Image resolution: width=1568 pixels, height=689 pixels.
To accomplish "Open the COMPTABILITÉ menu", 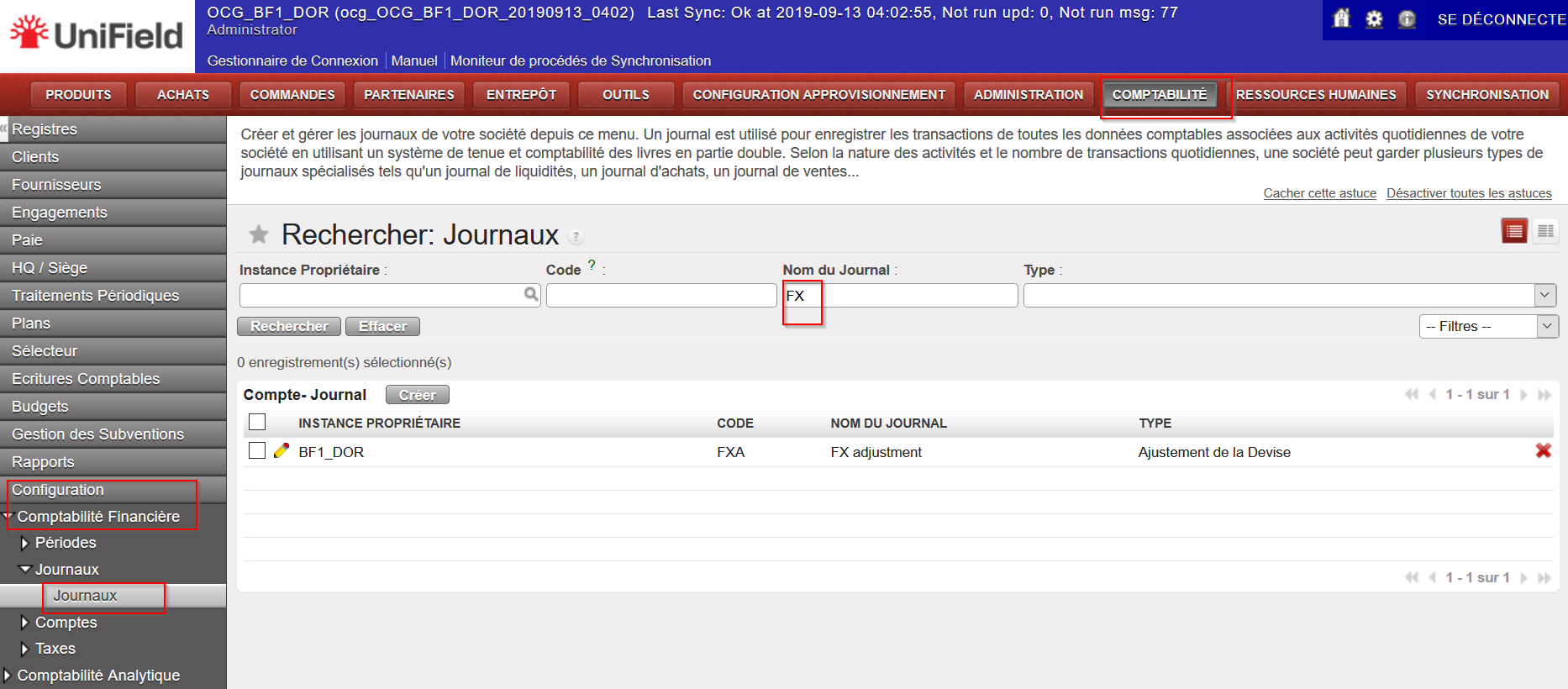I will point(1160,95).
